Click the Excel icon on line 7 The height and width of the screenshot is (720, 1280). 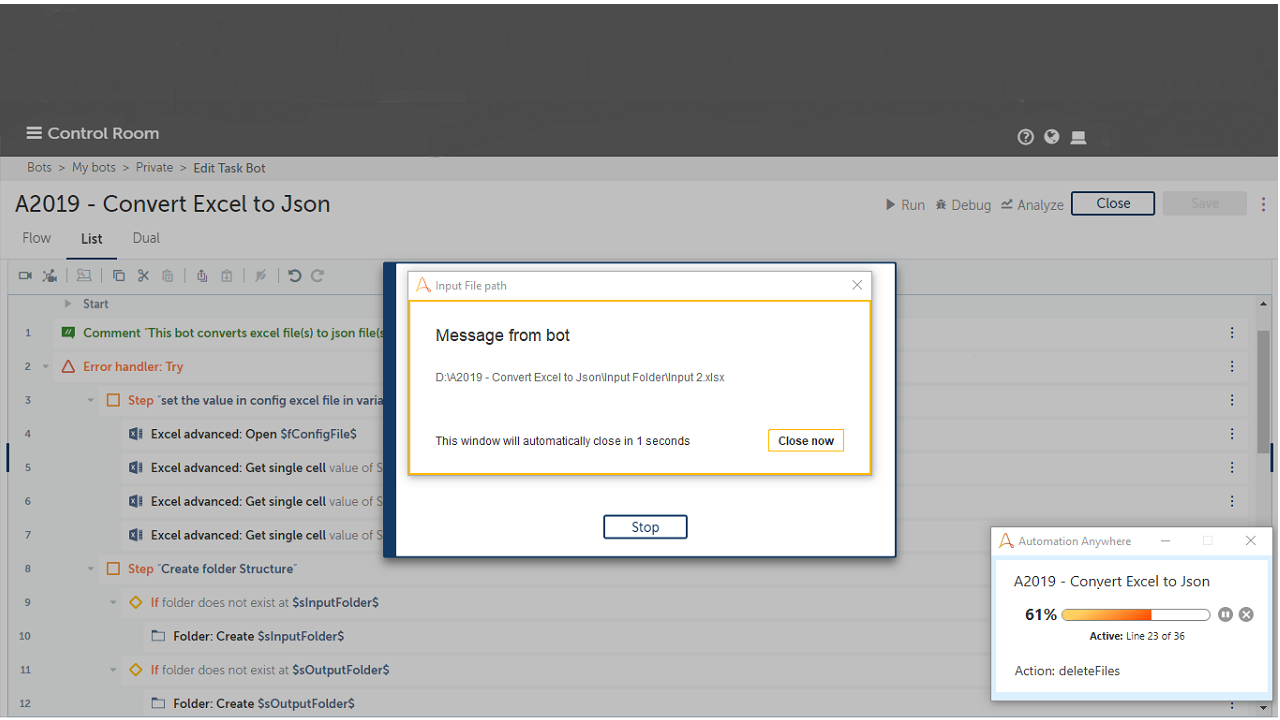coord(136,535)
